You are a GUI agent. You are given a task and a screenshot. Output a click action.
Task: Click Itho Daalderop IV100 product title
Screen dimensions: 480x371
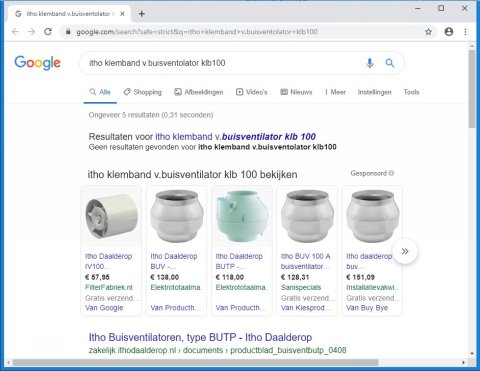coord(109,261)
